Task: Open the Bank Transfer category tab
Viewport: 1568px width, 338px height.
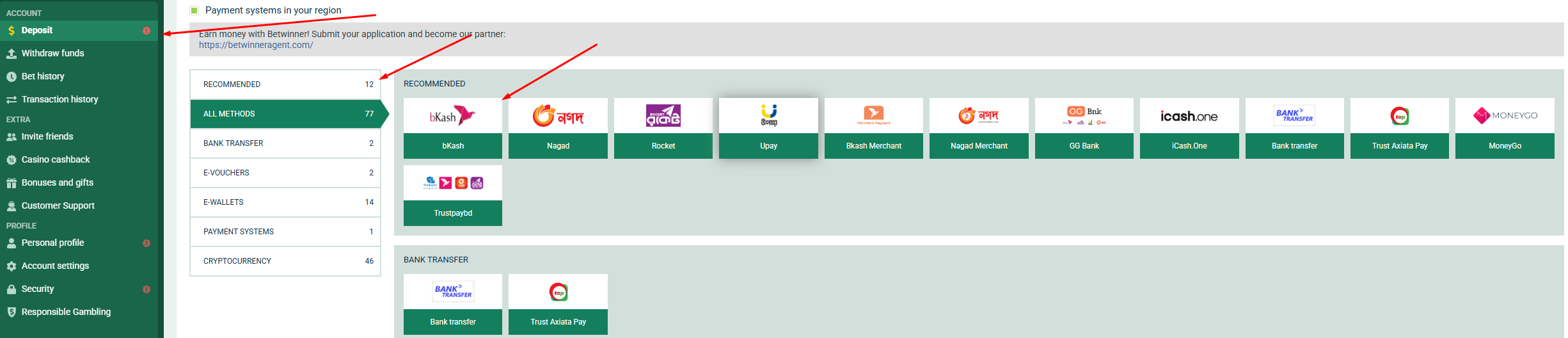Action: [285, 143]
